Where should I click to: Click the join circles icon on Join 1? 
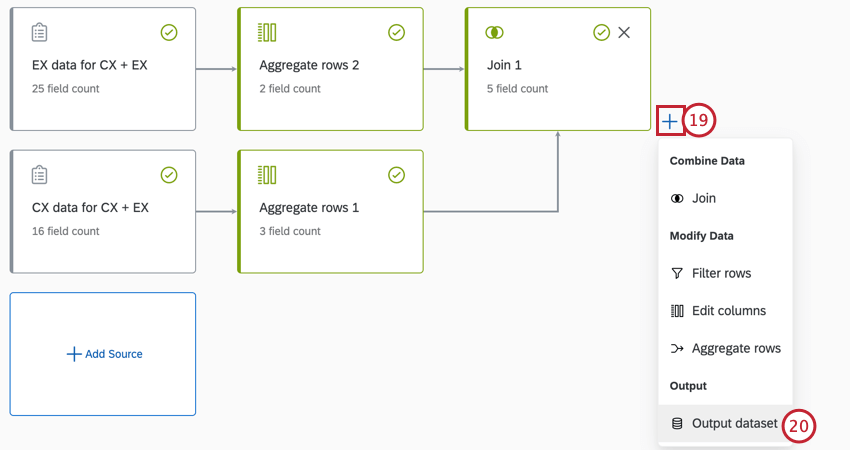coord(494,33)
